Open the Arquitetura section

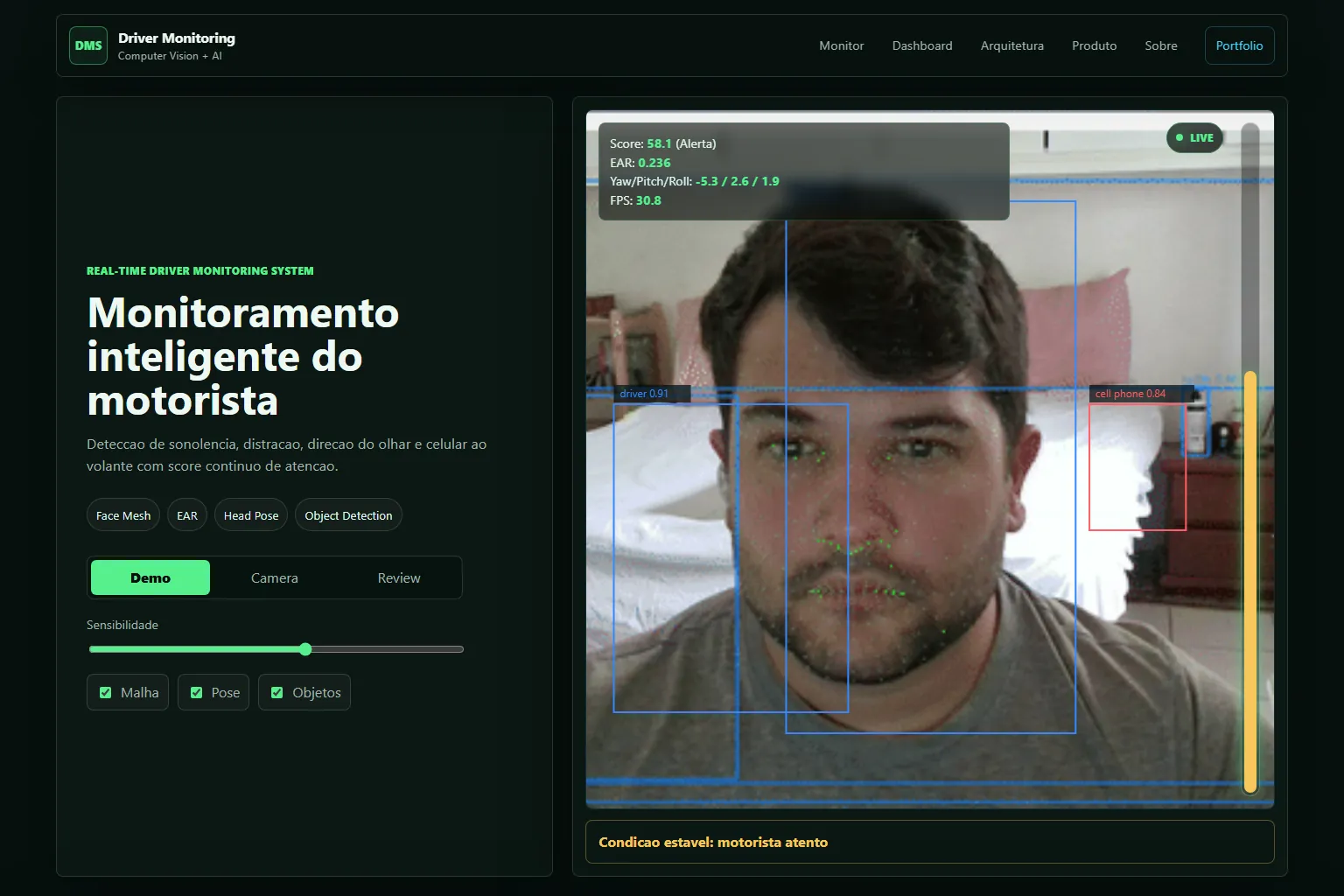click(x=1011, y=45)
